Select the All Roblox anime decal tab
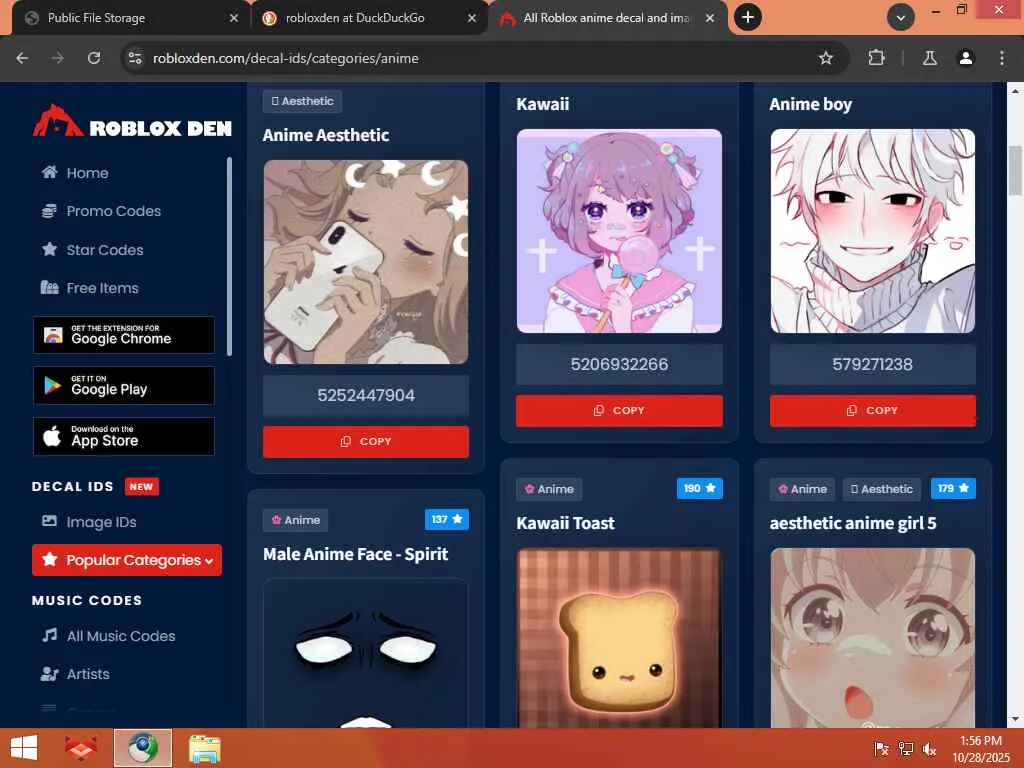The width and height of the screenshot is (1024, 768). coord(607,18)
